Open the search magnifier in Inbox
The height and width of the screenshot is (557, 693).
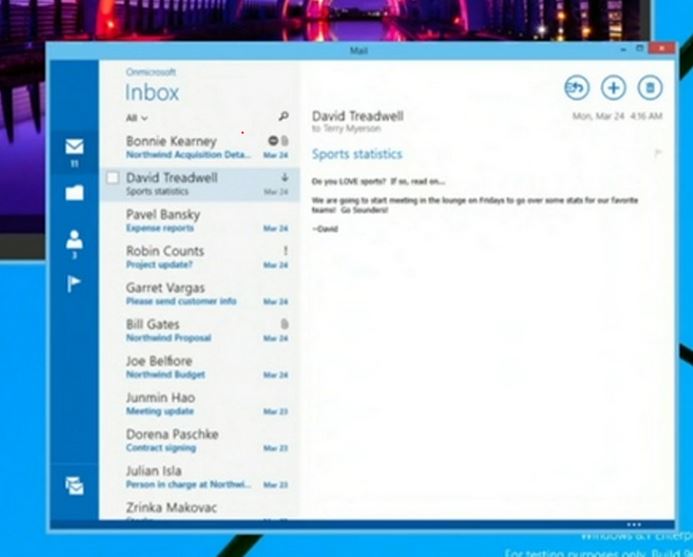coord(283,117)
